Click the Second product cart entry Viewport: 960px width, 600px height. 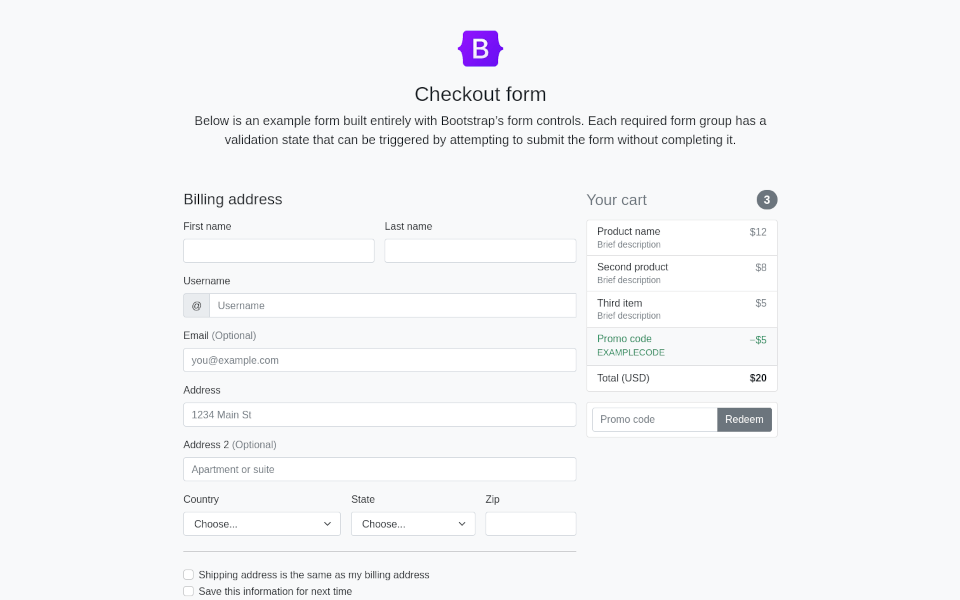tap(681, 273)
